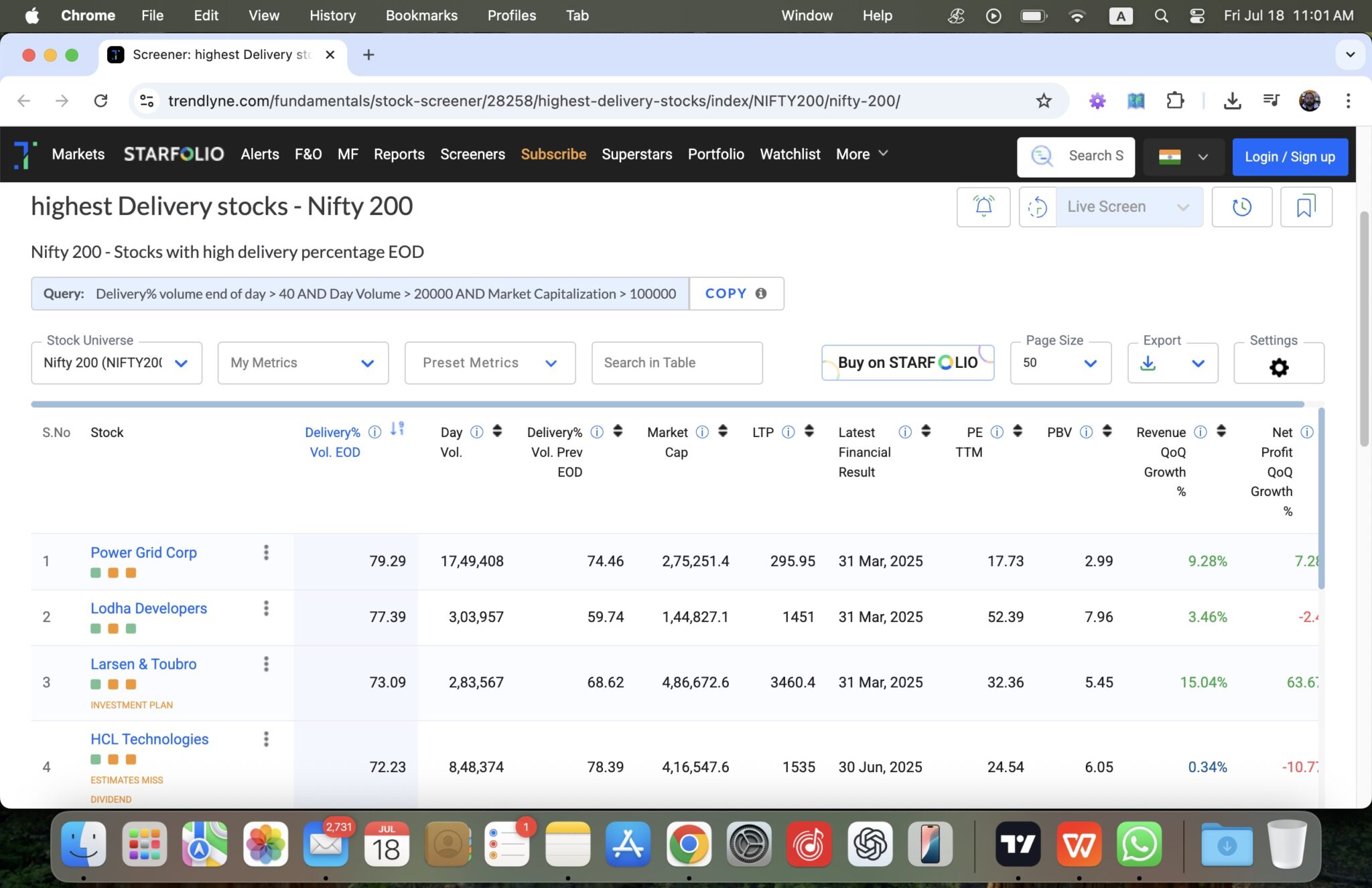Click the Trendlyne logo in the navbar
The image size is (1372, 888).
[24, 154]
